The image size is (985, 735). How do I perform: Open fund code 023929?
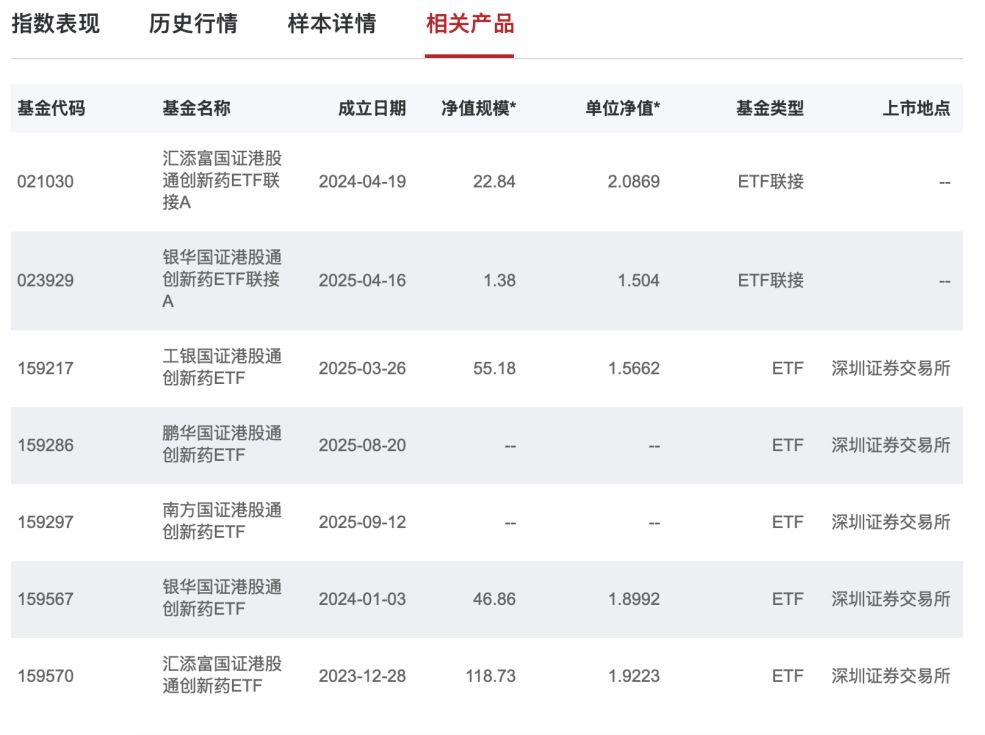[45, 280]
